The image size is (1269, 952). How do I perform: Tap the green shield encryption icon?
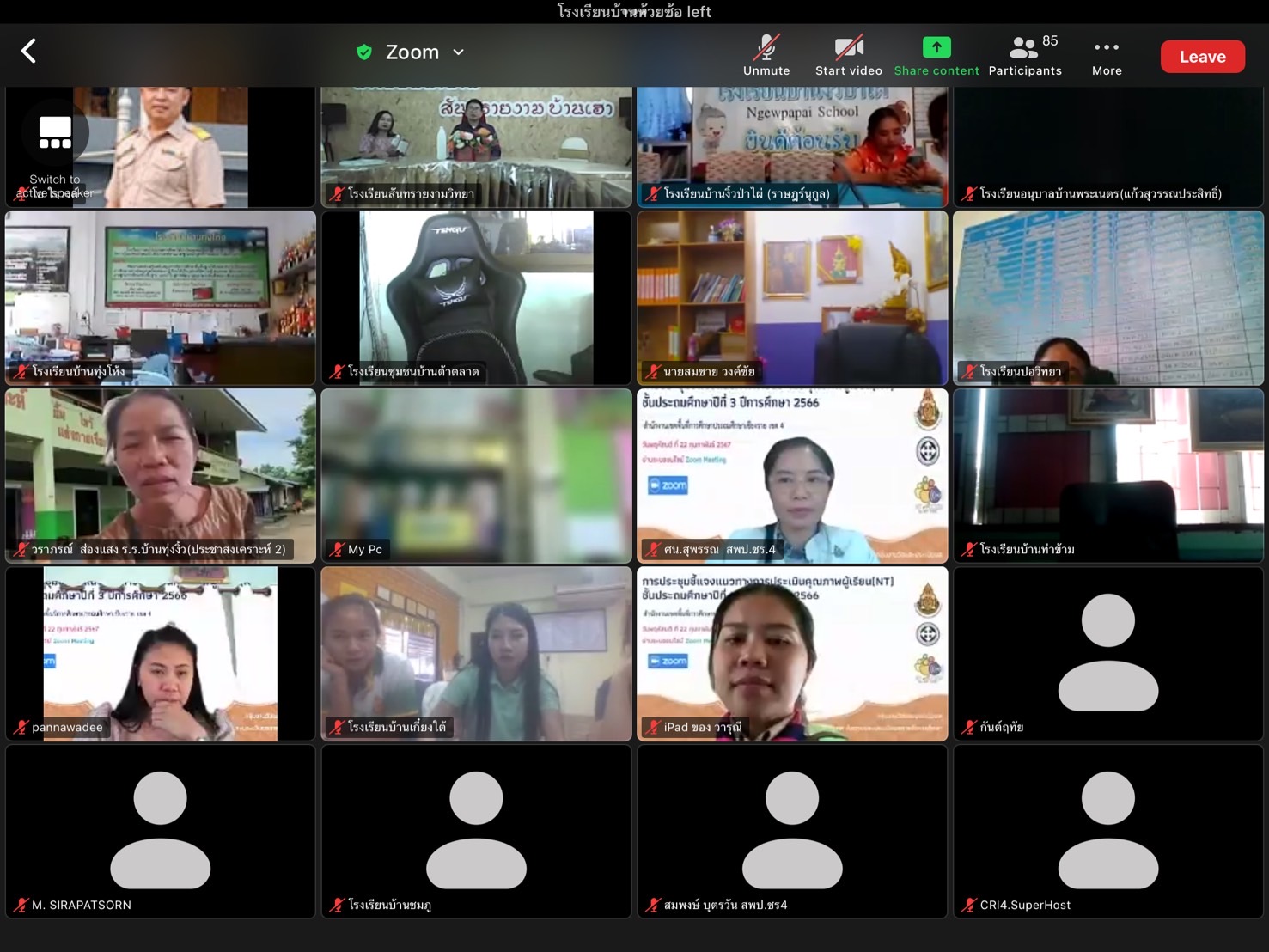pos(364,52)
